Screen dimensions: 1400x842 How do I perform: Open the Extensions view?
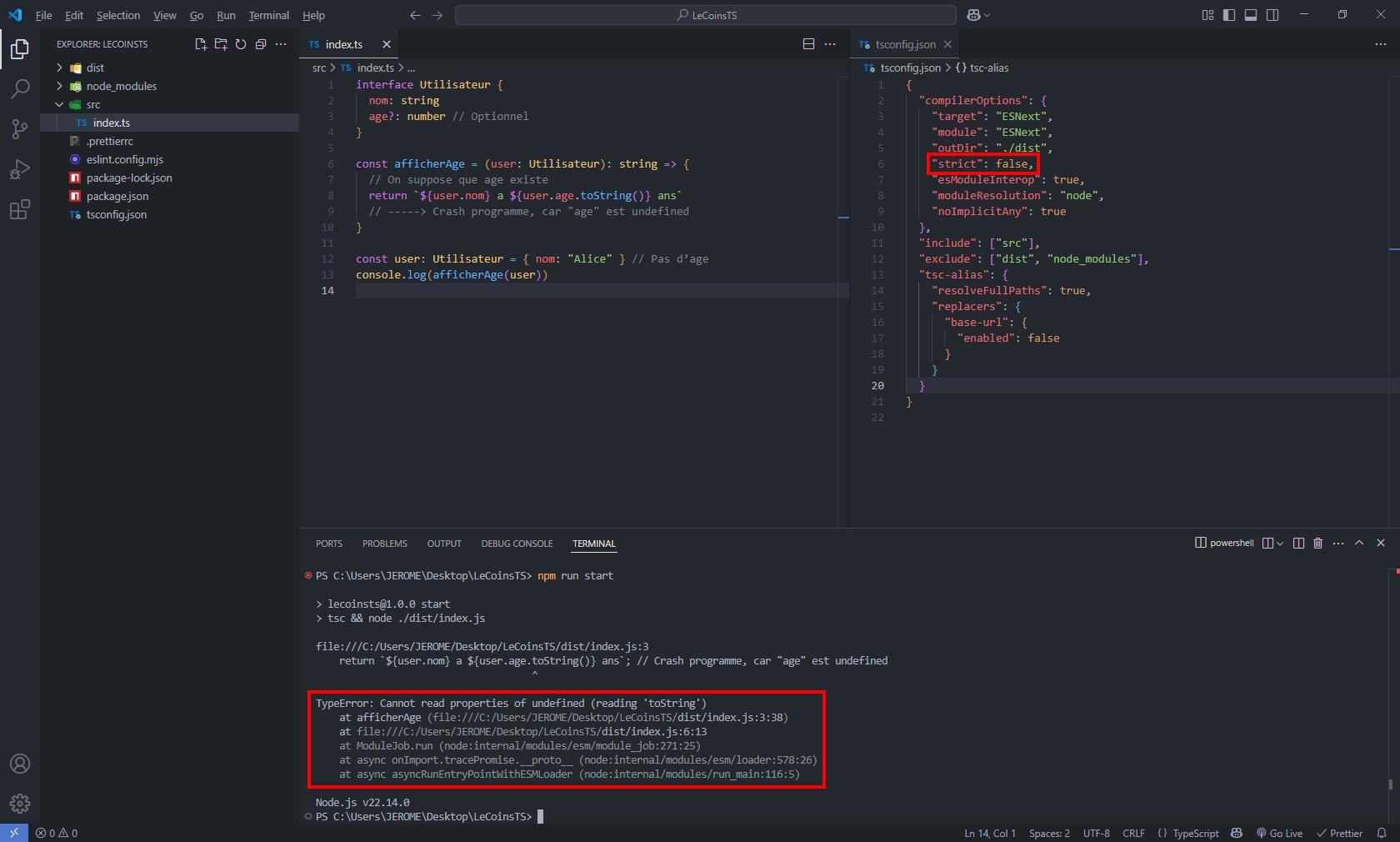pyautogui.click(x=20, y=209)
